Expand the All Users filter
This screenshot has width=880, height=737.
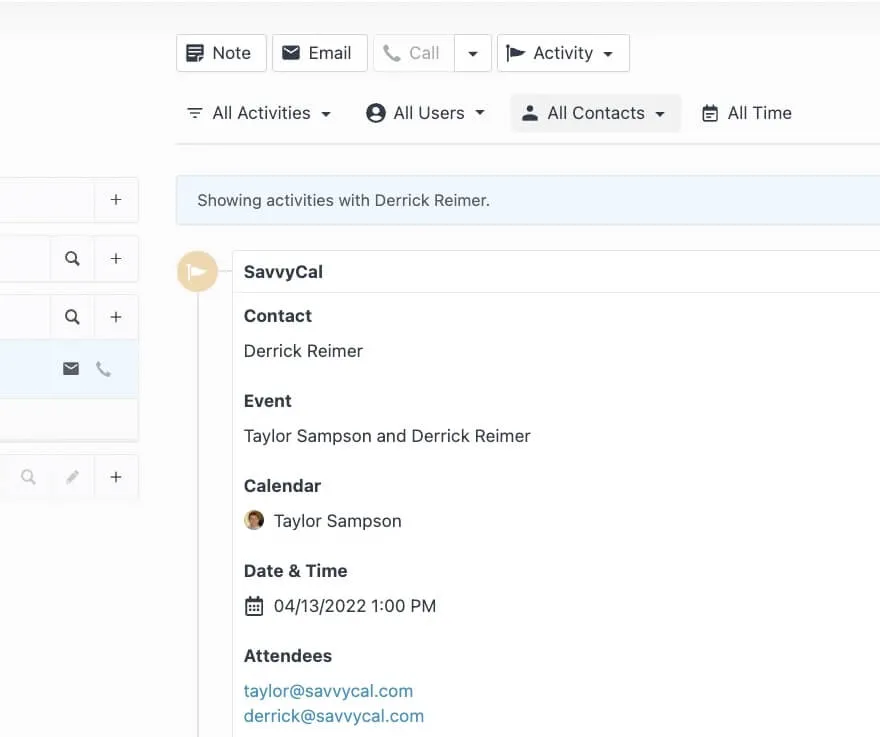[425, 113]
